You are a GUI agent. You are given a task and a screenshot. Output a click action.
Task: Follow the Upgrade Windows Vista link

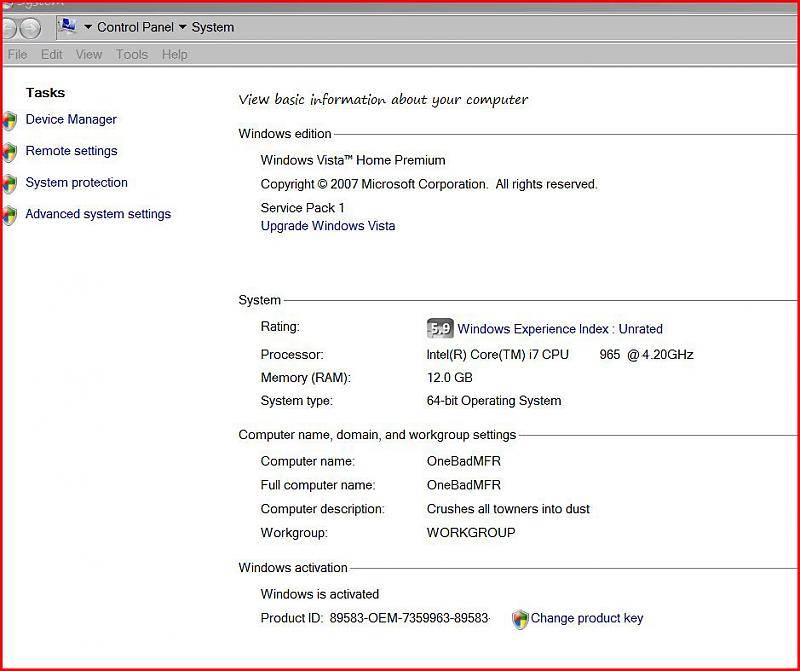[328, 226]
